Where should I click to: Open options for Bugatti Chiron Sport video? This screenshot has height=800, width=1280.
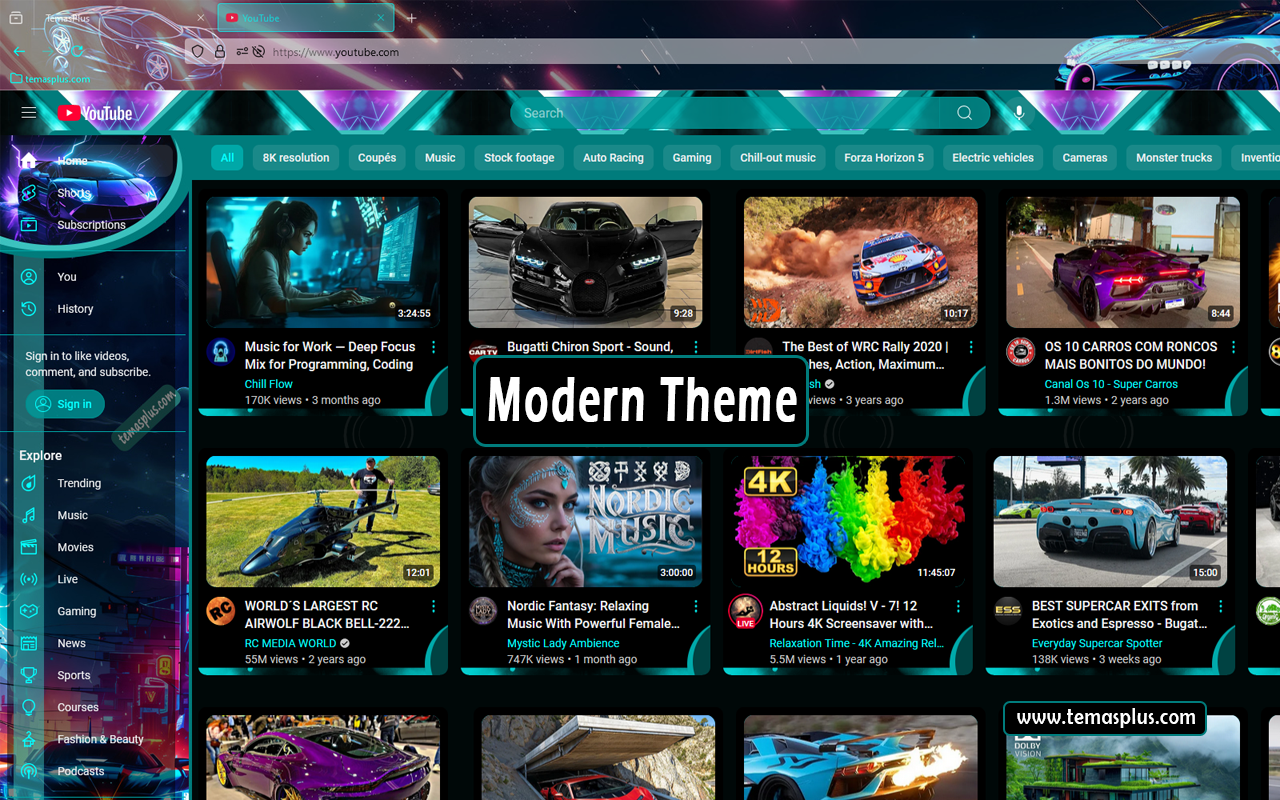click(x=696, y=347)
